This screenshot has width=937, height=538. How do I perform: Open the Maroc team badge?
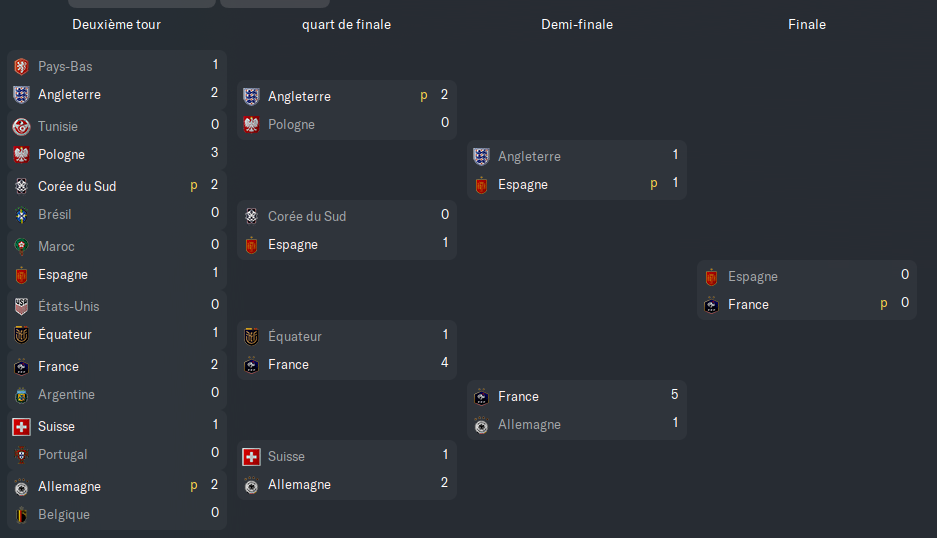21,246
